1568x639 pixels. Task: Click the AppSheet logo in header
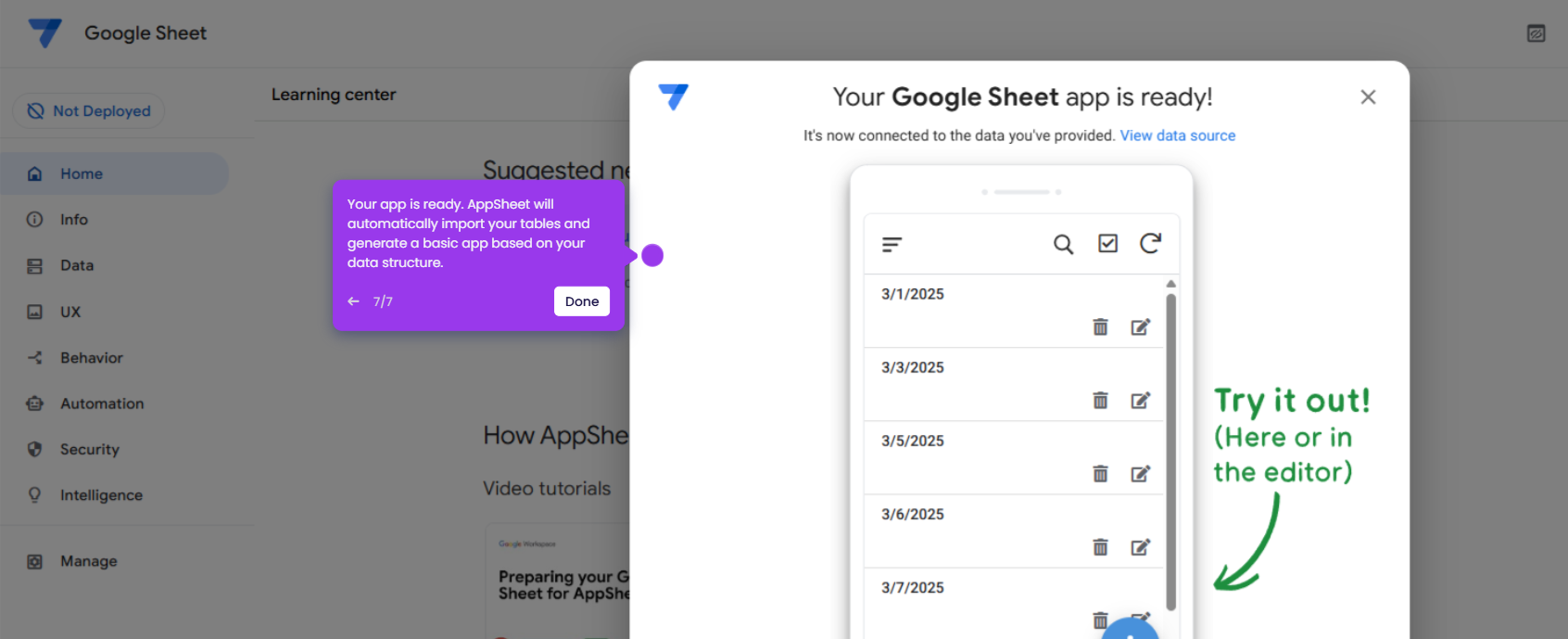tap(44, 33)
